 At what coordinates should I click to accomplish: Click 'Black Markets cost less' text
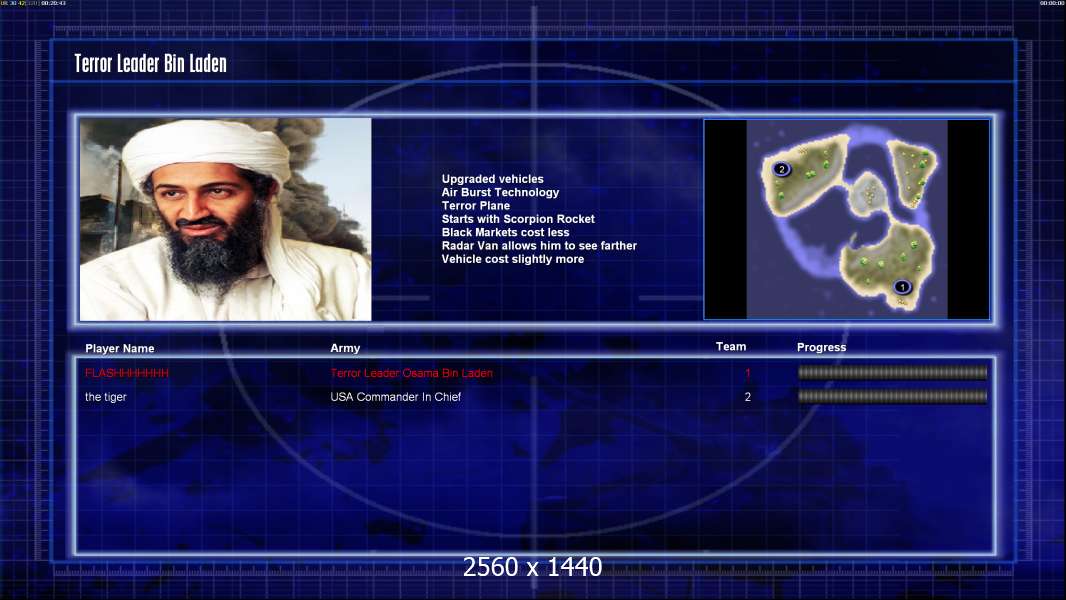tap(506, 232)
